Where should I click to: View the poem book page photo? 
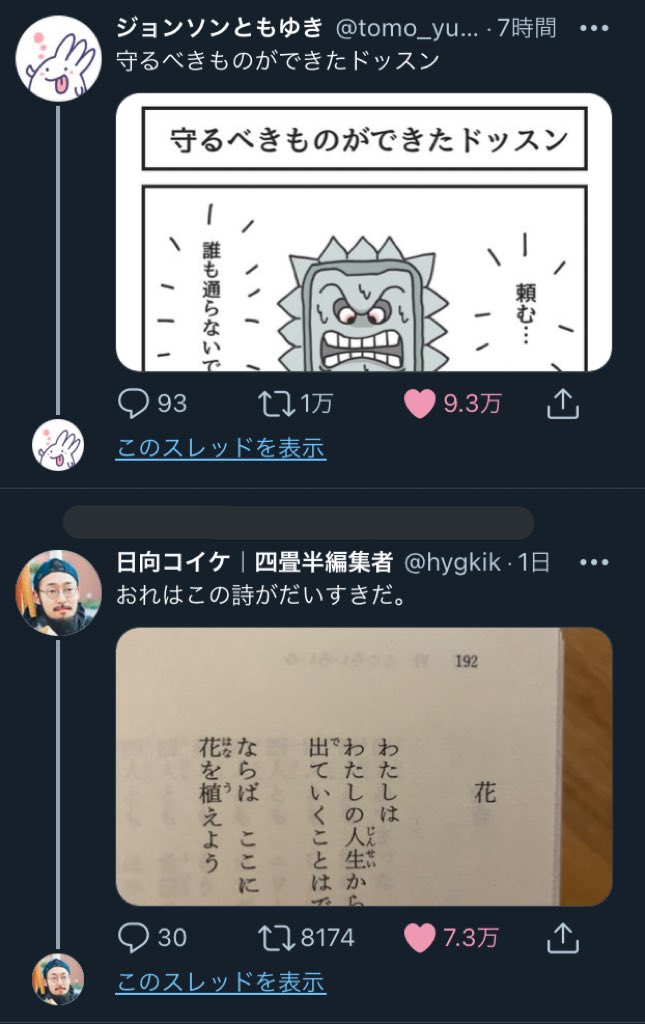pos(364,766)
